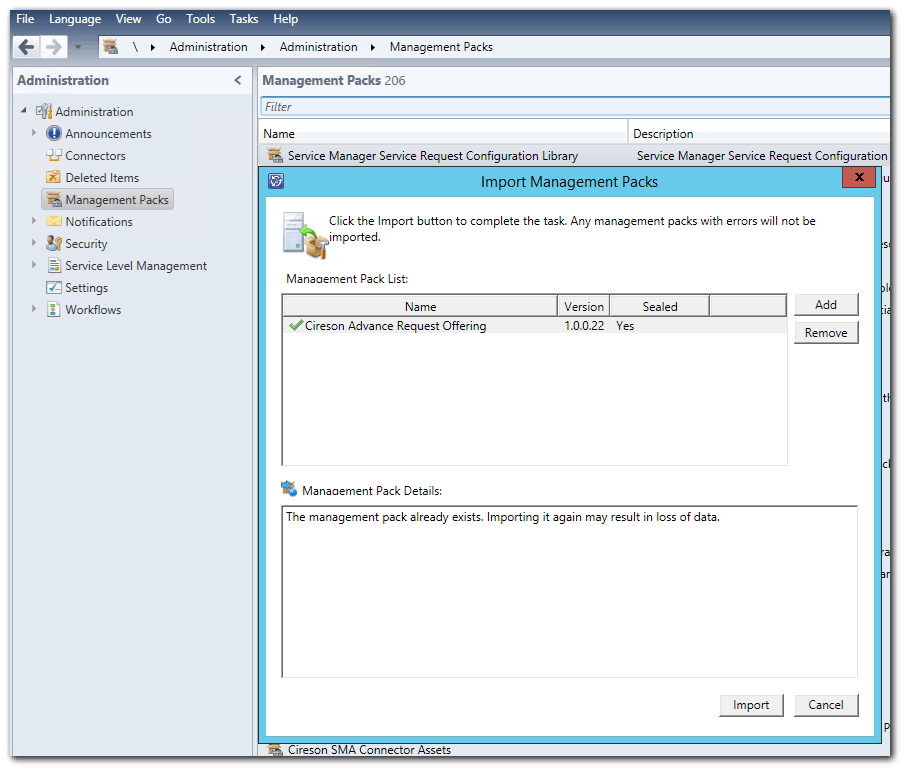908x774 pixels.
Task: Sort by the Version column header
Action: click(x=584, y=306)
